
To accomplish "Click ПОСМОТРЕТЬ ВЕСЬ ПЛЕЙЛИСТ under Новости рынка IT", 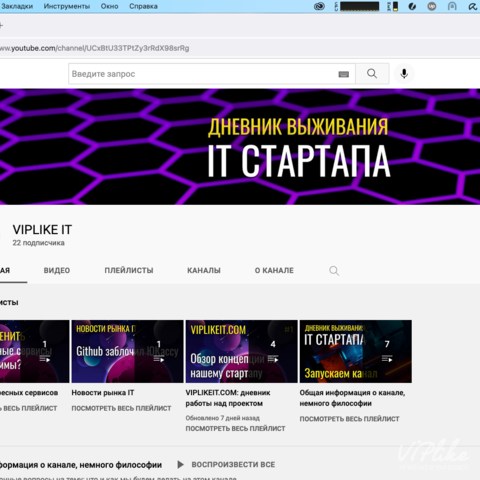I will click(x=121, y=408).
